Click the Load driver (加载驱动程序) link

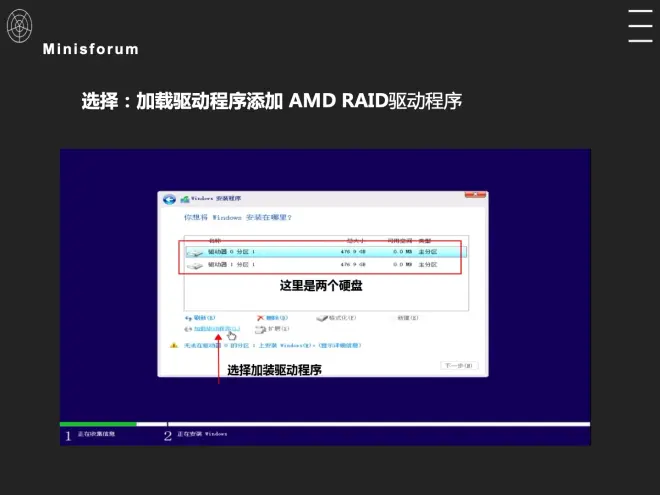pos(217,329)
